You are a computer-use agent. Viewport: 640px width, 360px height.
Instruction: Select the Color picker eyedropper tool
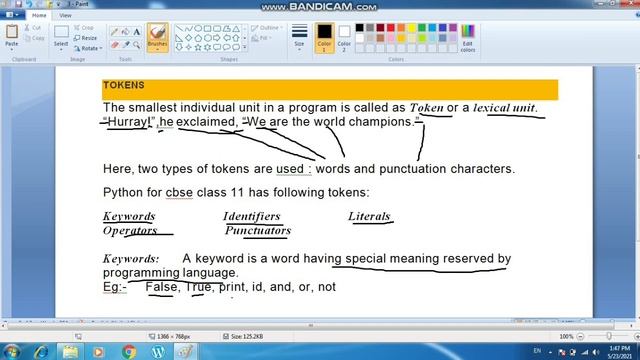point(126,45)
